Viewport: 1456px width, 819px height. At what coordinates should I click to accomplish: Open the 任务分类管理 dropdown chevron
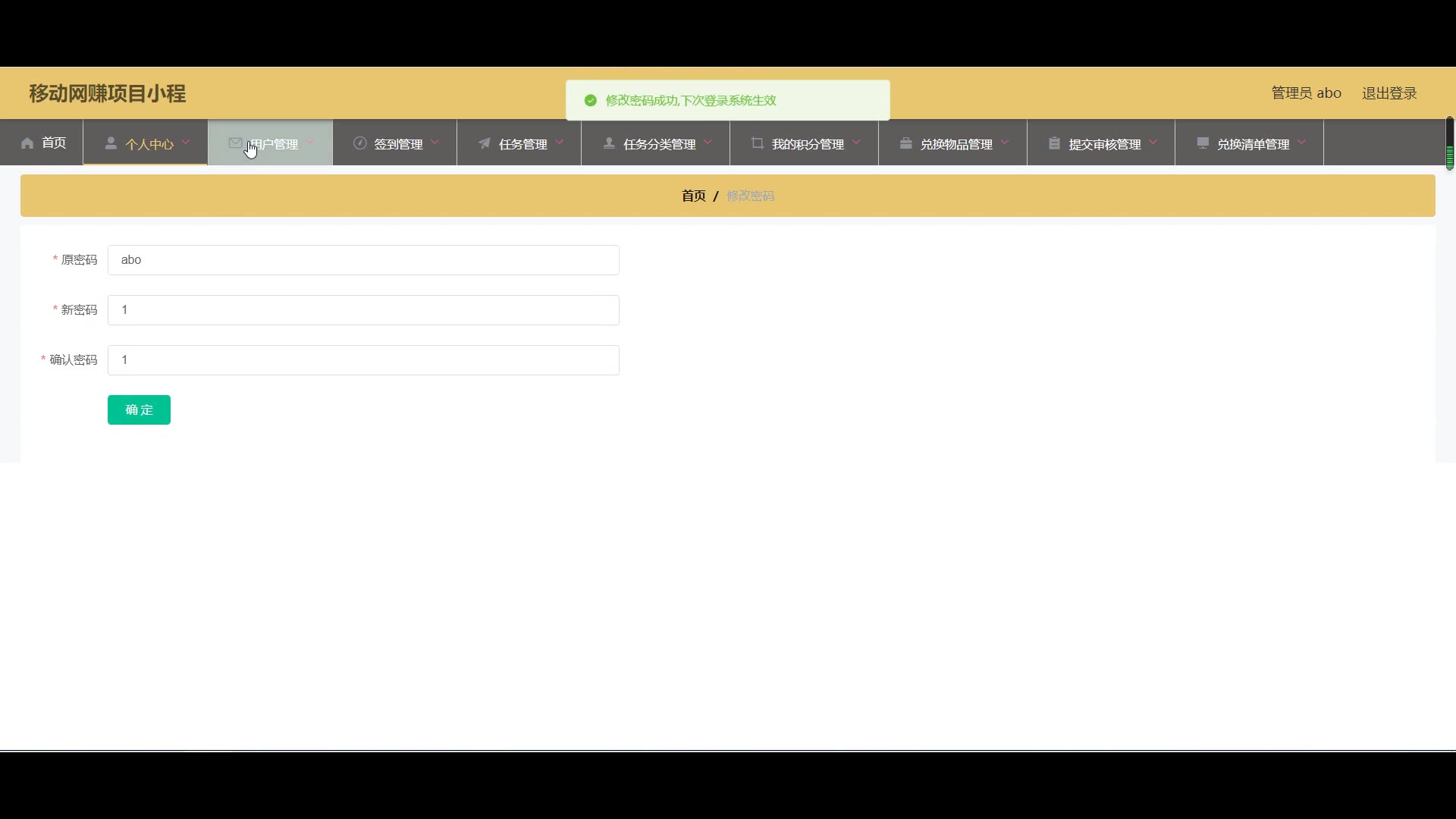708,143
